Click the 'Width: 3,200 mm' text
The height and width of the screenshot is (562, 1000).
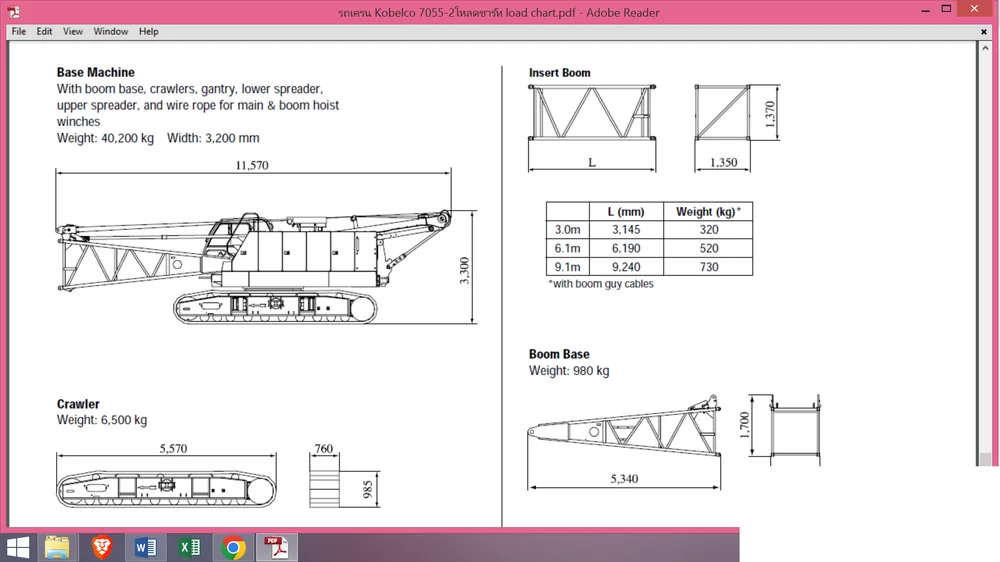[x=213, y=138]
